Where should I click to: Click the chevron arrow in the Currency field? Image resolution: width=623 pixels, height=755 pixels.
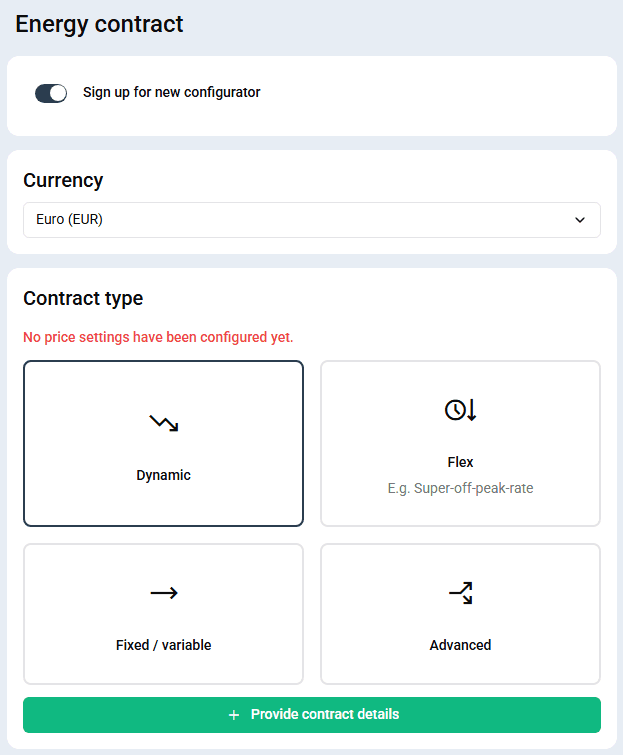pyautogui.click(x=580, y=220)
